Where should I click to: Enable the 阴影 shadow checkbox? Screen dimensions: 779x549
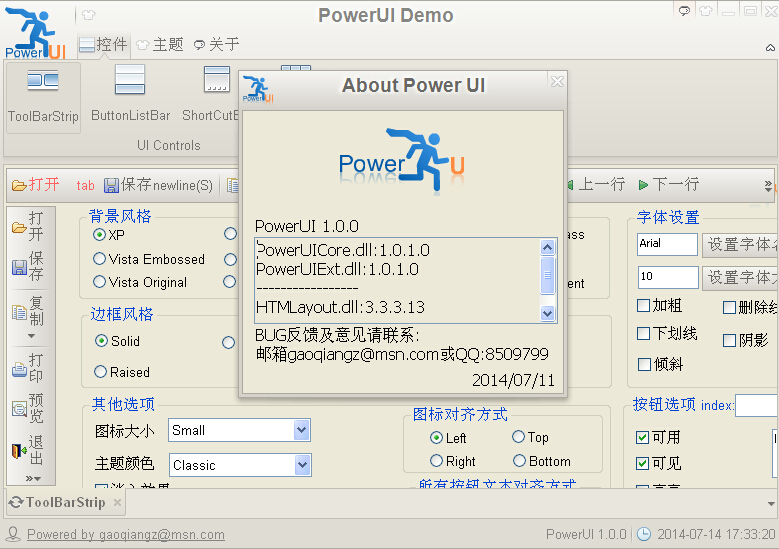(x=729, y=340)
